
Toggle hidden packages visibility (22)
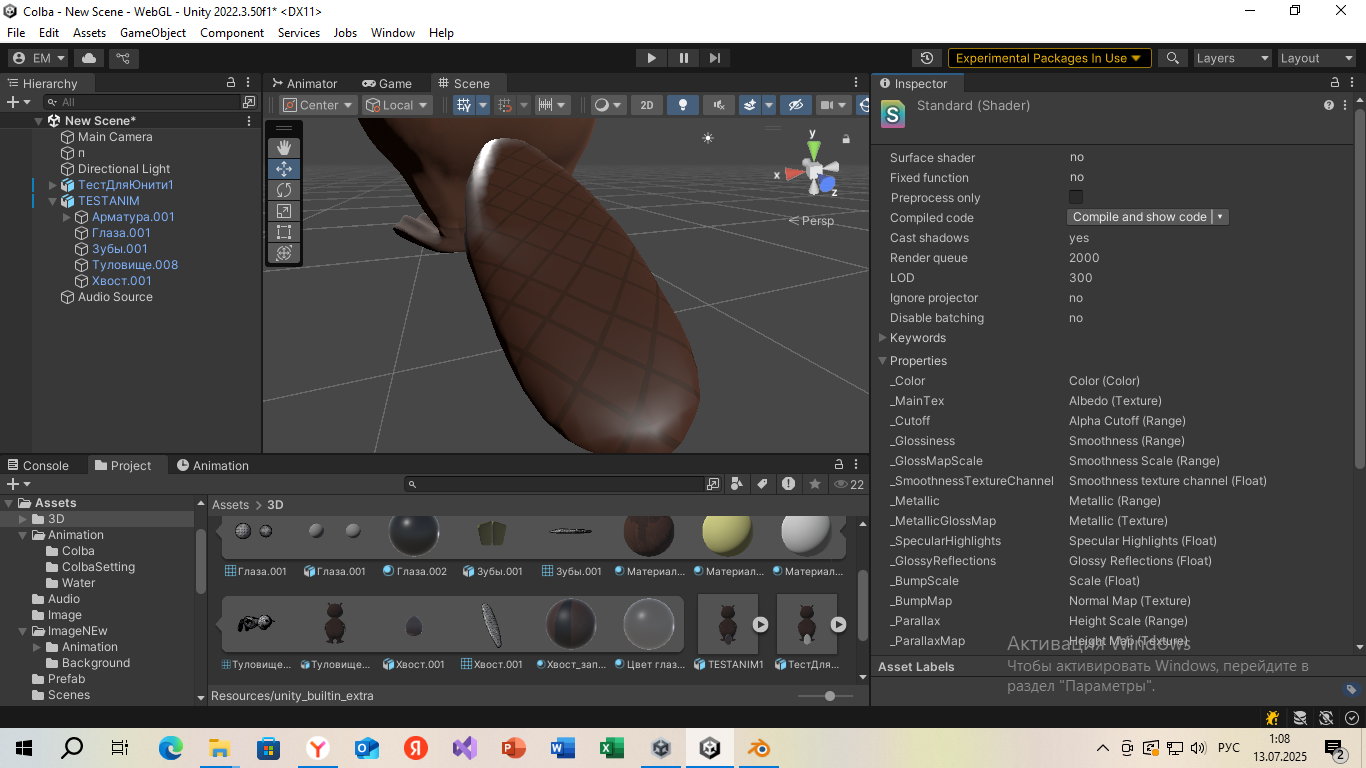coord(848,484)
